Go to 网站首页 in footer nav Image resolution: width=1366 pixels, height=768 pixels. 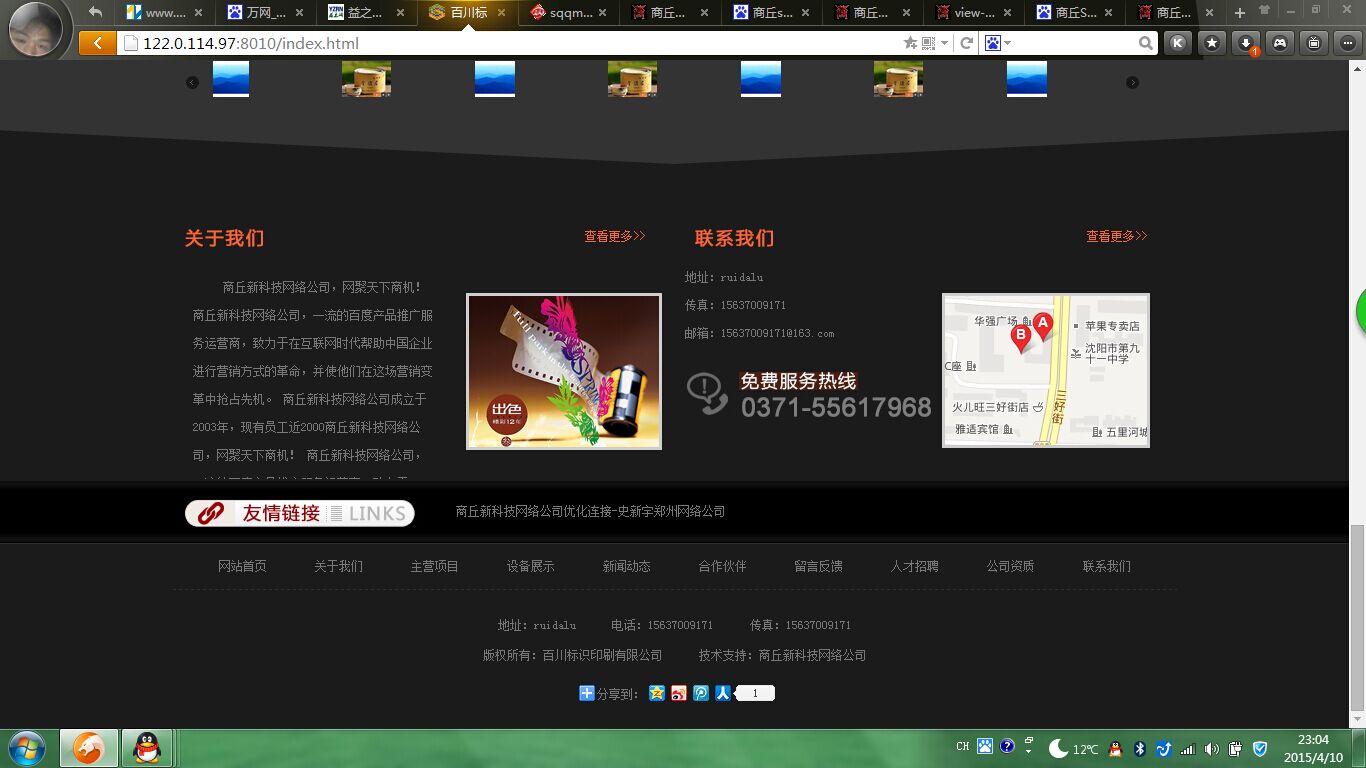tap(242, 566)
